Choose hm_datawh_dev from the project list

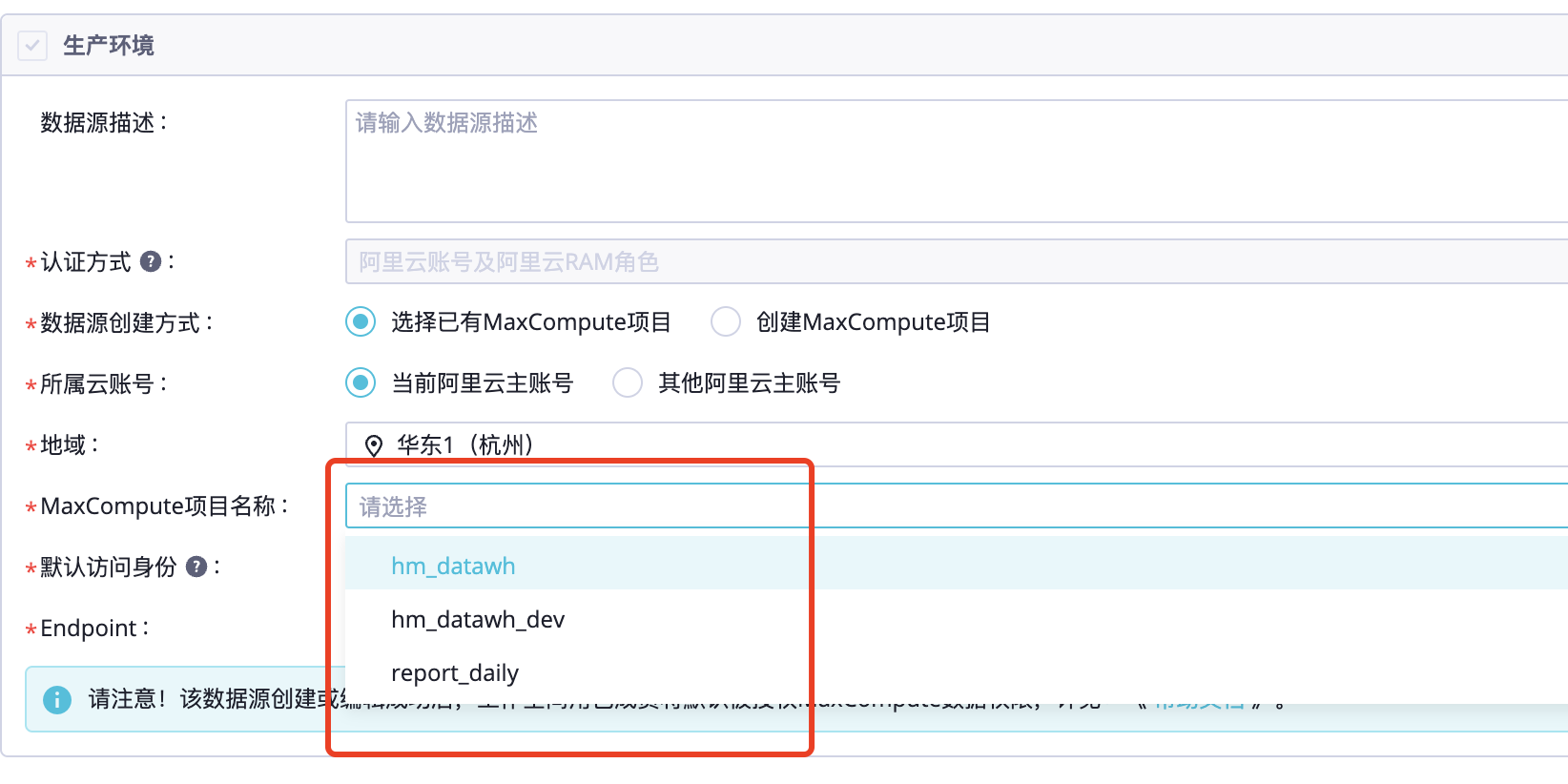(x=957, y=619)
